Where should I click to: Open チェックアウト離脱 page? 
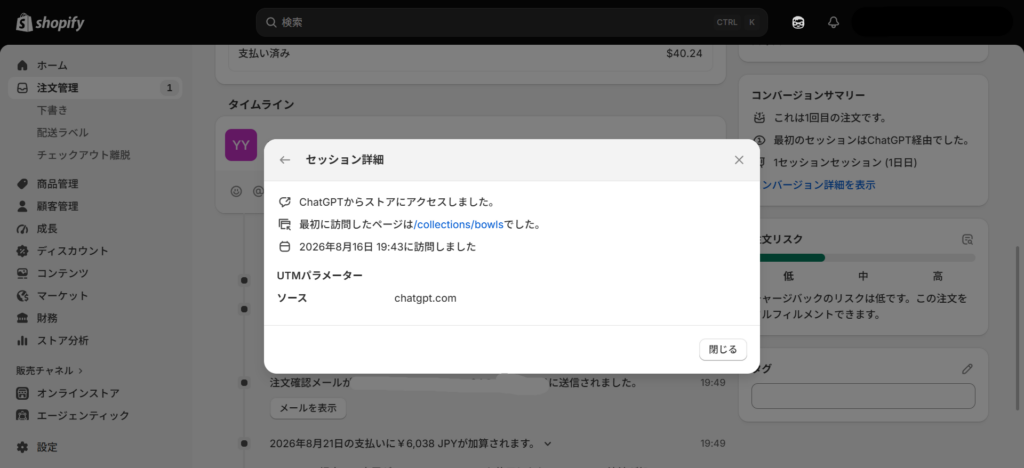(84, 155)
